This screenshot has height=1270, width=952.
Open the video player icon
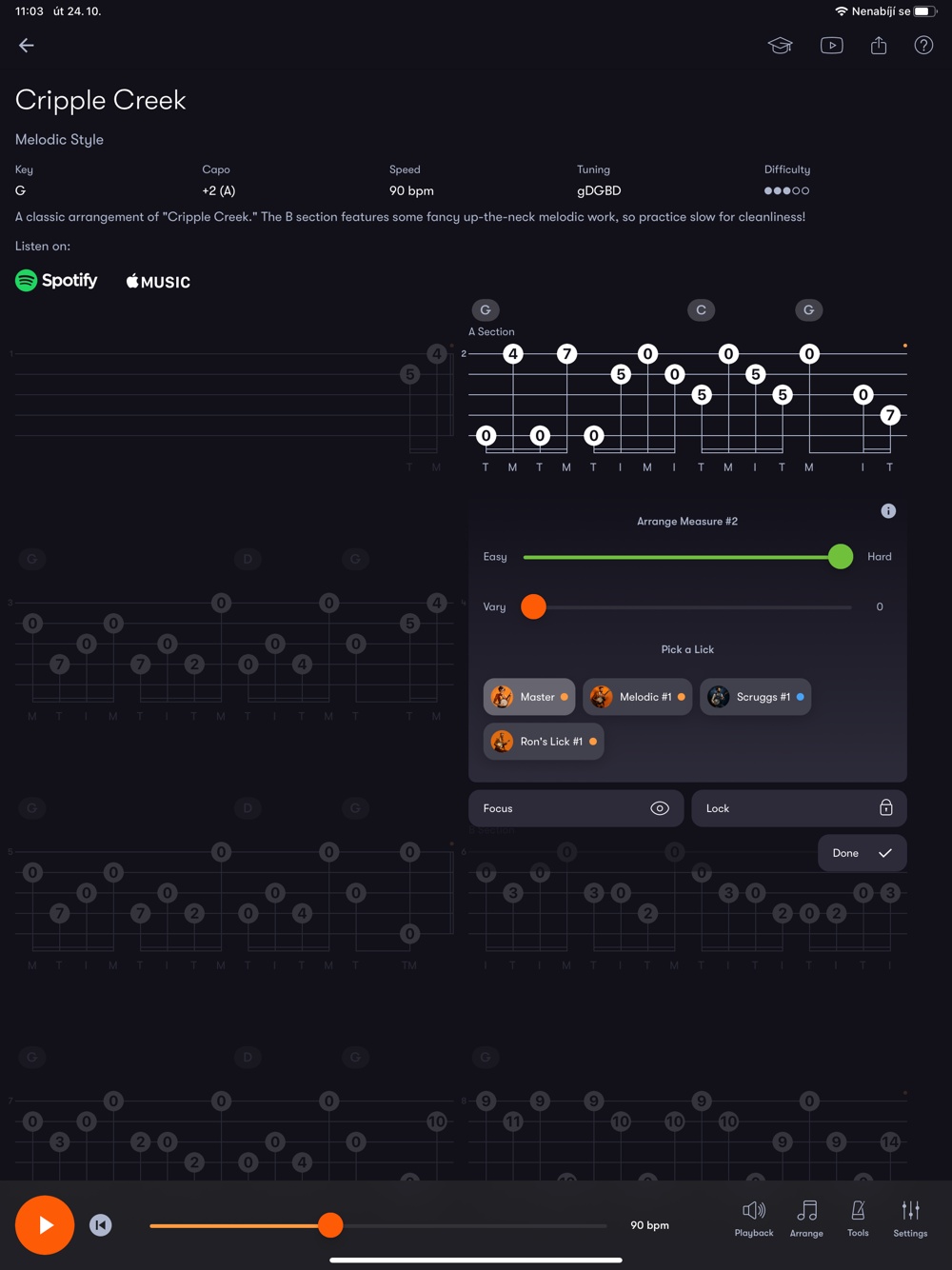(x=831, y=45)
